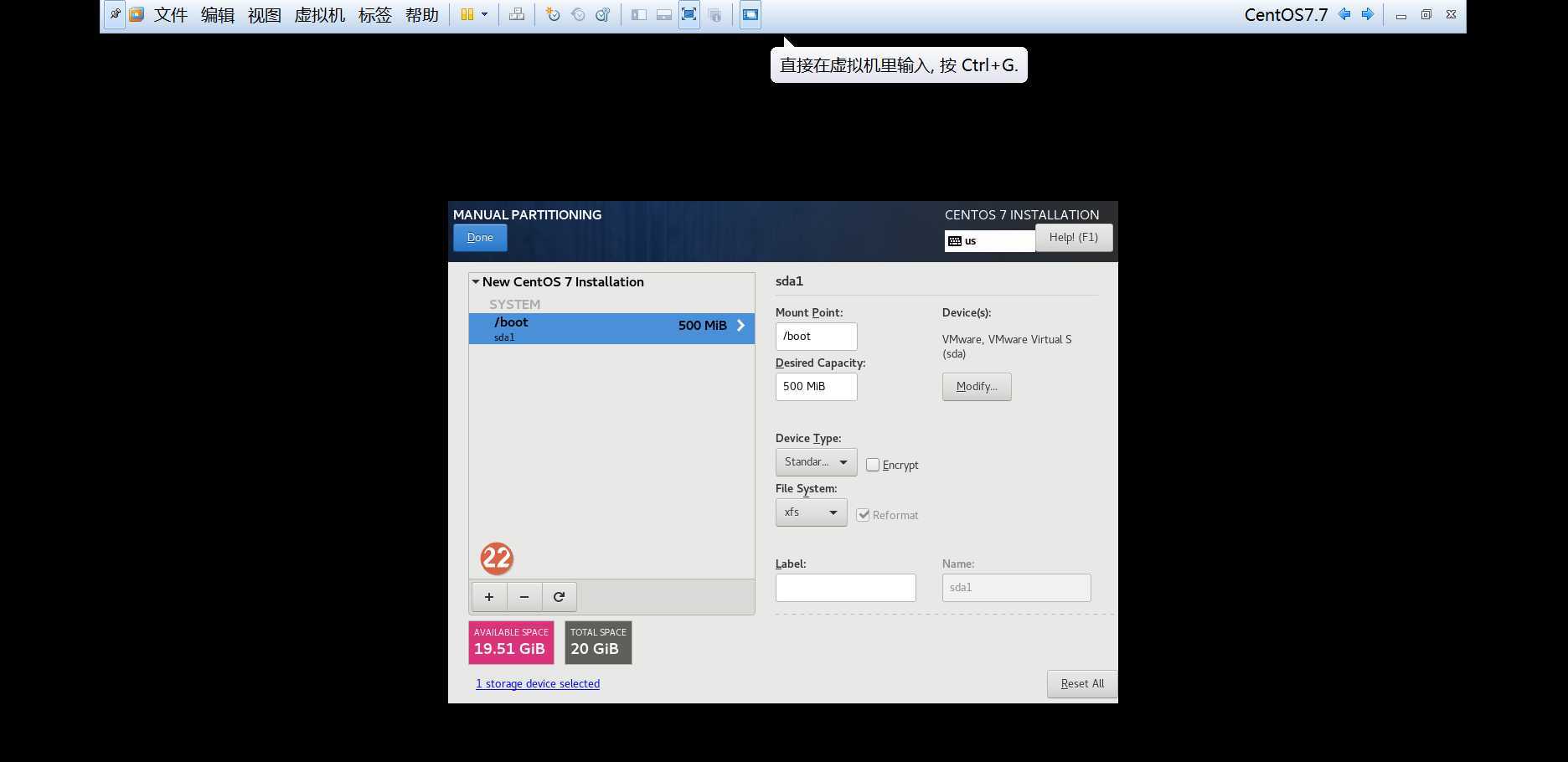Click the us keyboard layout indicator
The width and height of the screenshot is (1568, 762).
[x=990, y=241]
